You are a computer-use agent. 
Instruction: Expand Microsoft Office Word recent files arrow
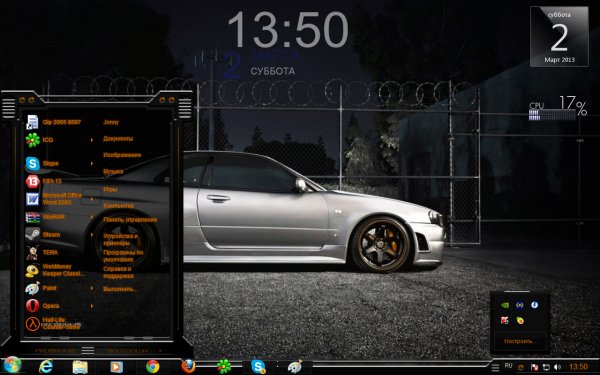(x=92, y=199)
